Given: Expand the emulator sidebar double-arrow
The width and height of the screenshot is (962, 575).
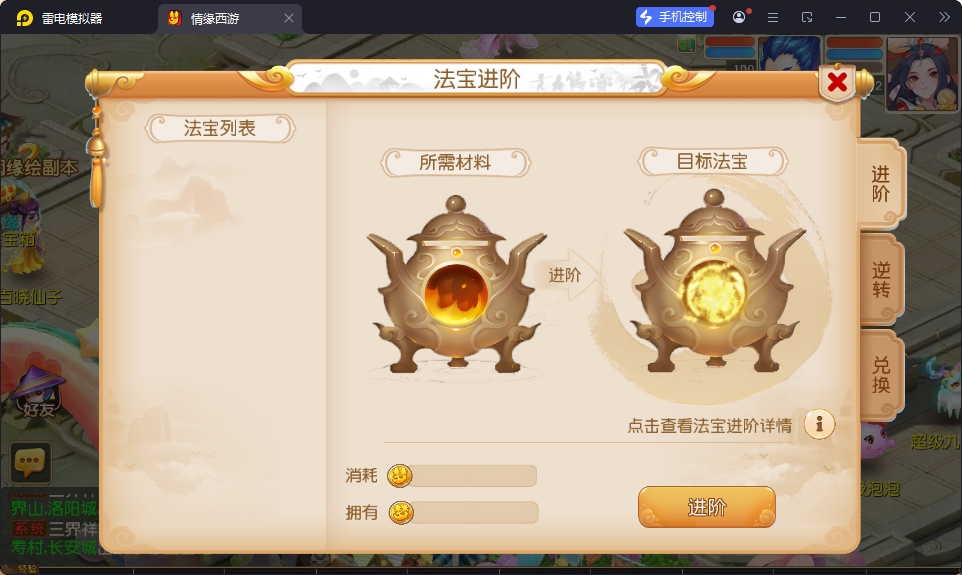Looking at the screenshot, I should (x=944, y=17).
